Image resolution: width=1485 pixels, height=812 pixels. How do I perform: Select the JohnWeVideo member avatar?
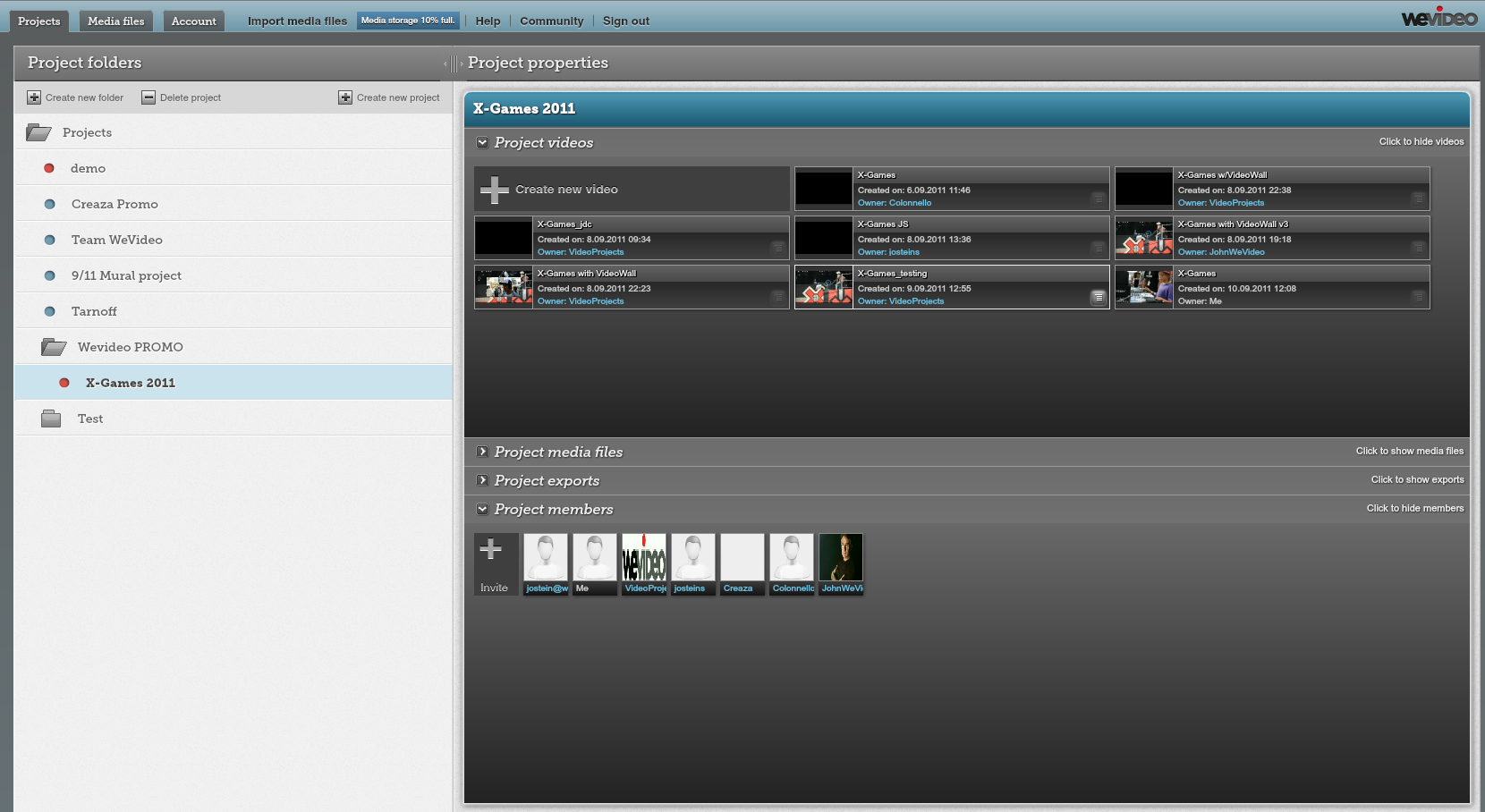pyautogui.click(x=841, y=558)
